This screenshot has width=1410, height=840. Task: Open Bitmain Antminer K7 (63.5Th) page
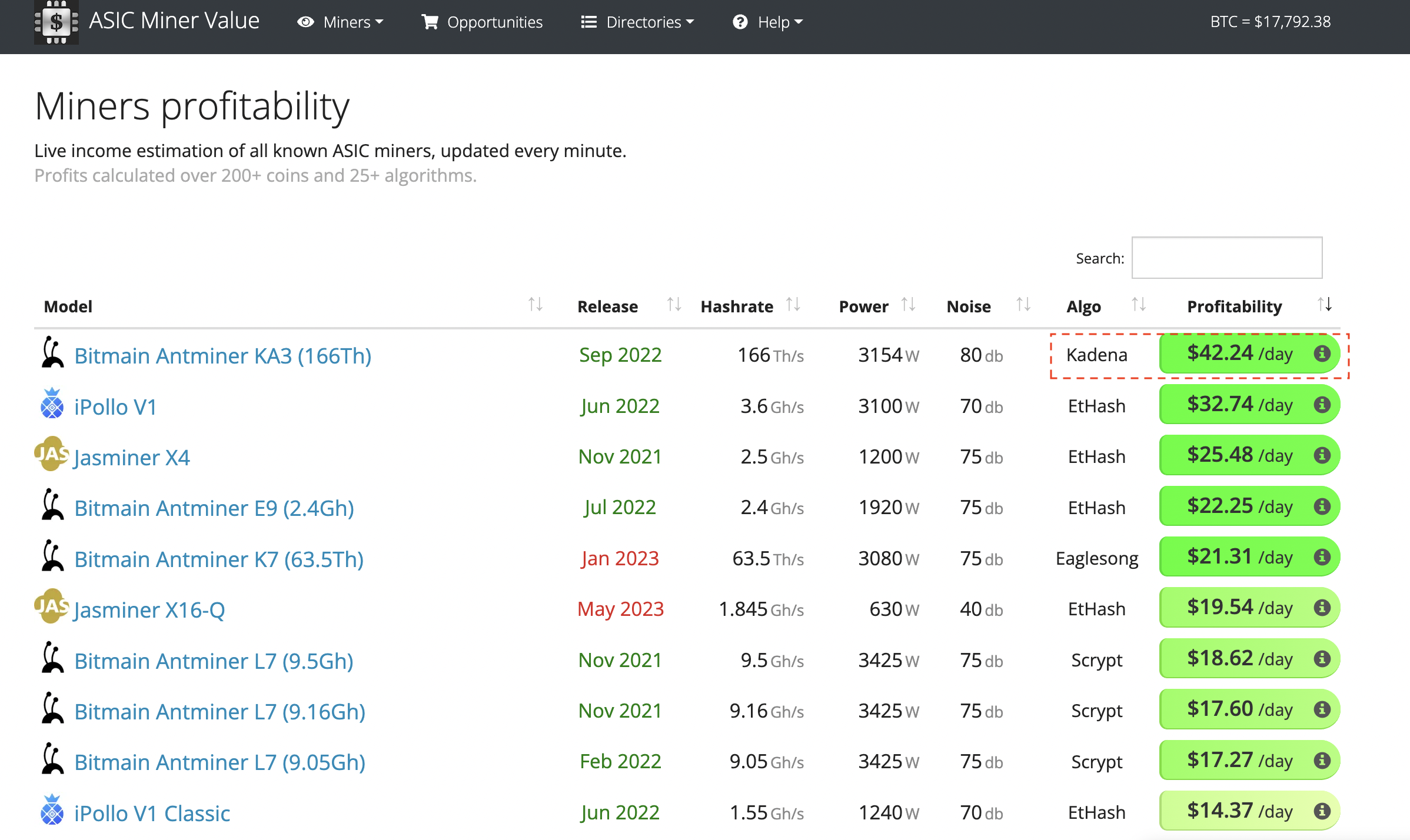(x=219, y=559)
